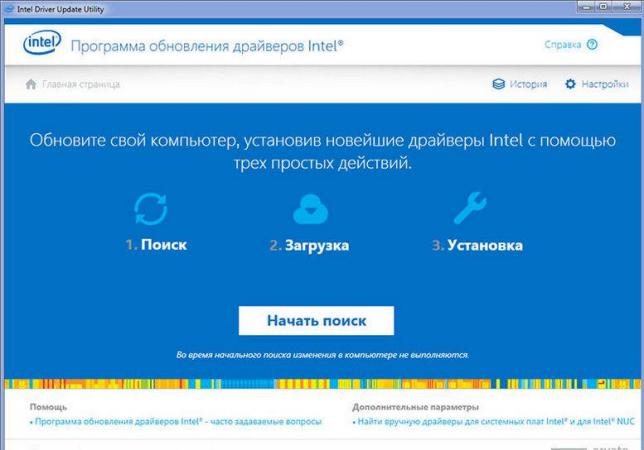Open the manual driver search link for Intel NUC
This screenshot has width=644, height=450.
[x=496, y=421]
